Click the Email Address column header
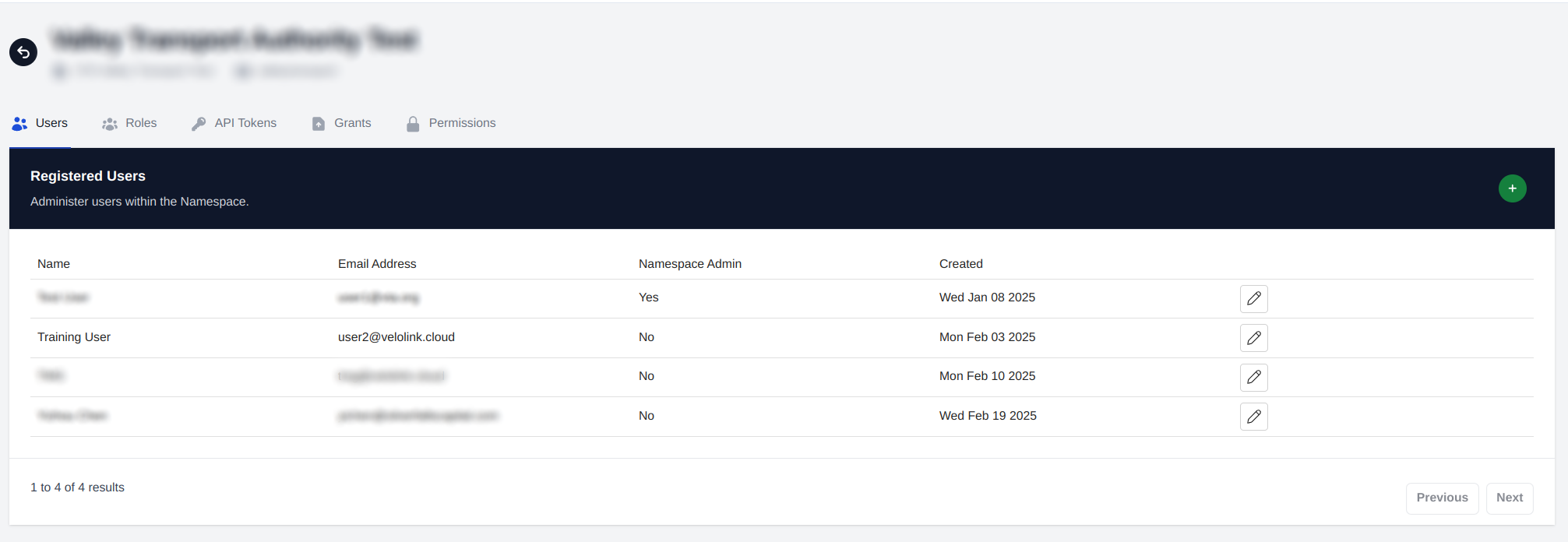 click(377, 264)
